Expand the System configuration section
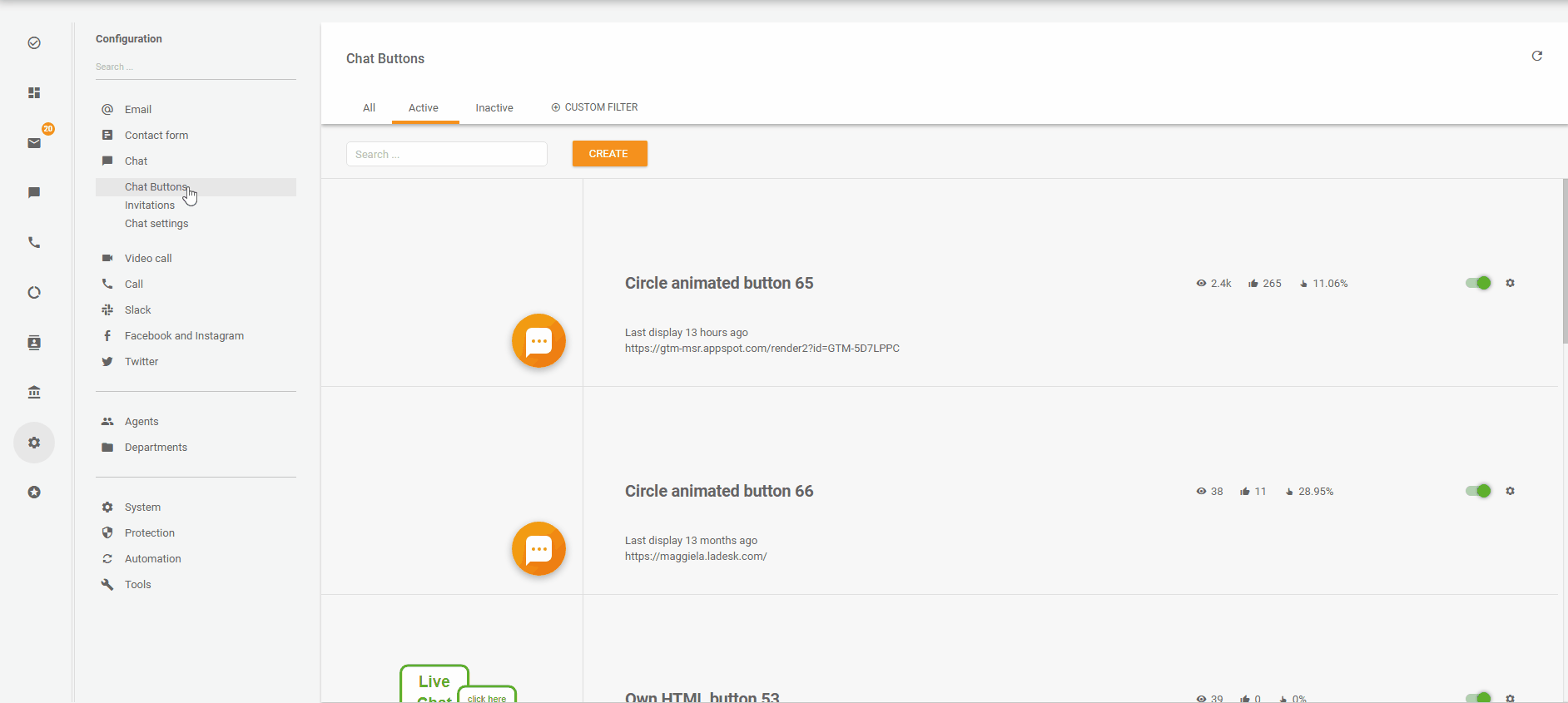This screenshot has height=703, width=1568. [x=142, y=507]
